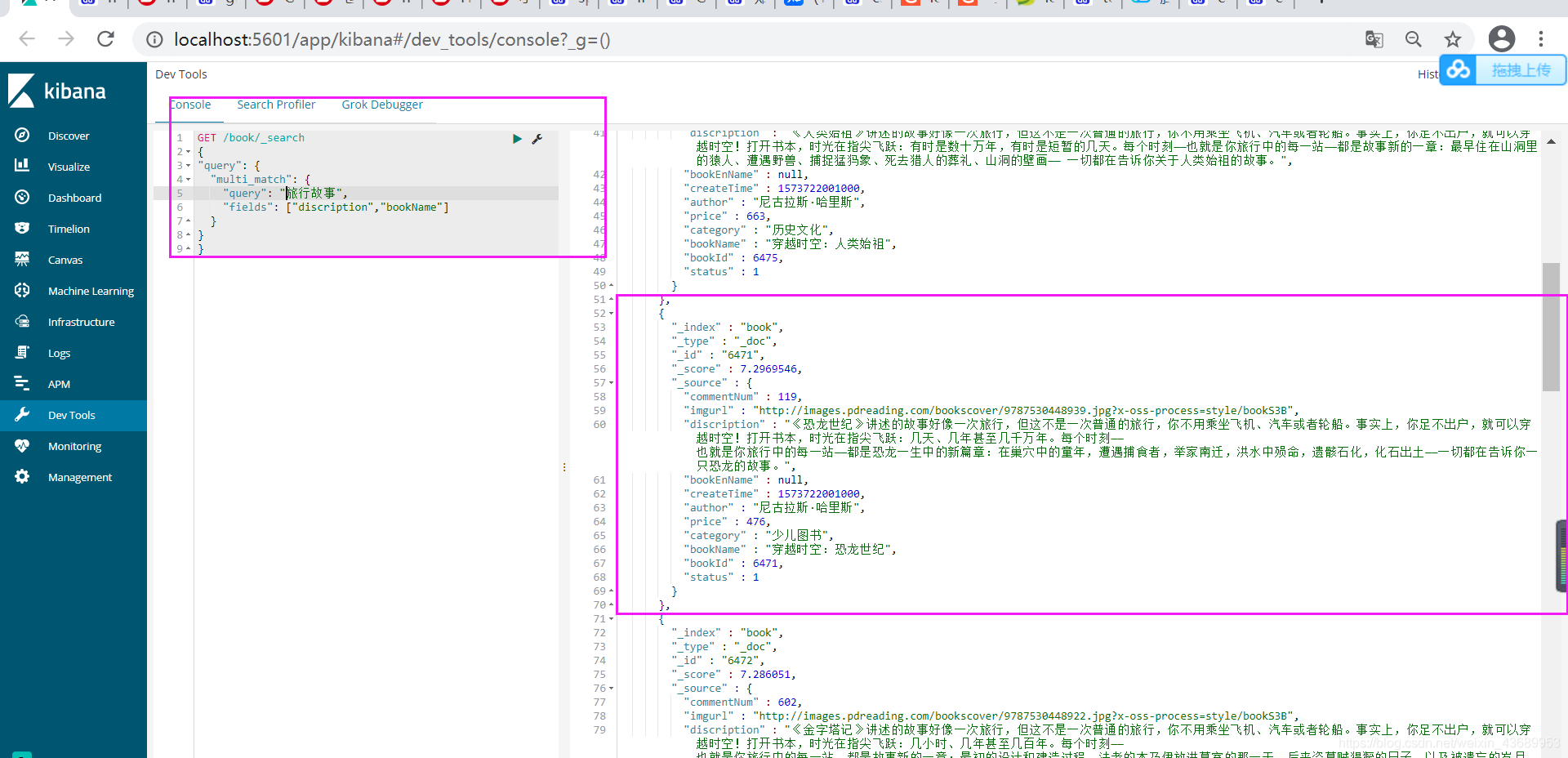Open the browser zoom icon
The width and height of the screenshot is (1568, 758).
(x=1414, y=39)
